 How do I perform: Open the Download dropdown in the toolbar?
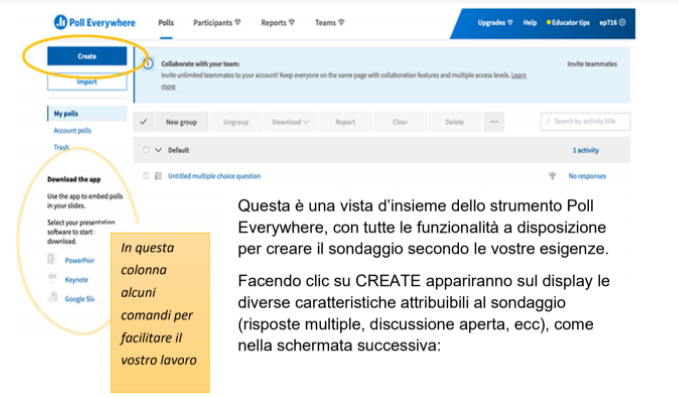[x=290, y=122]
